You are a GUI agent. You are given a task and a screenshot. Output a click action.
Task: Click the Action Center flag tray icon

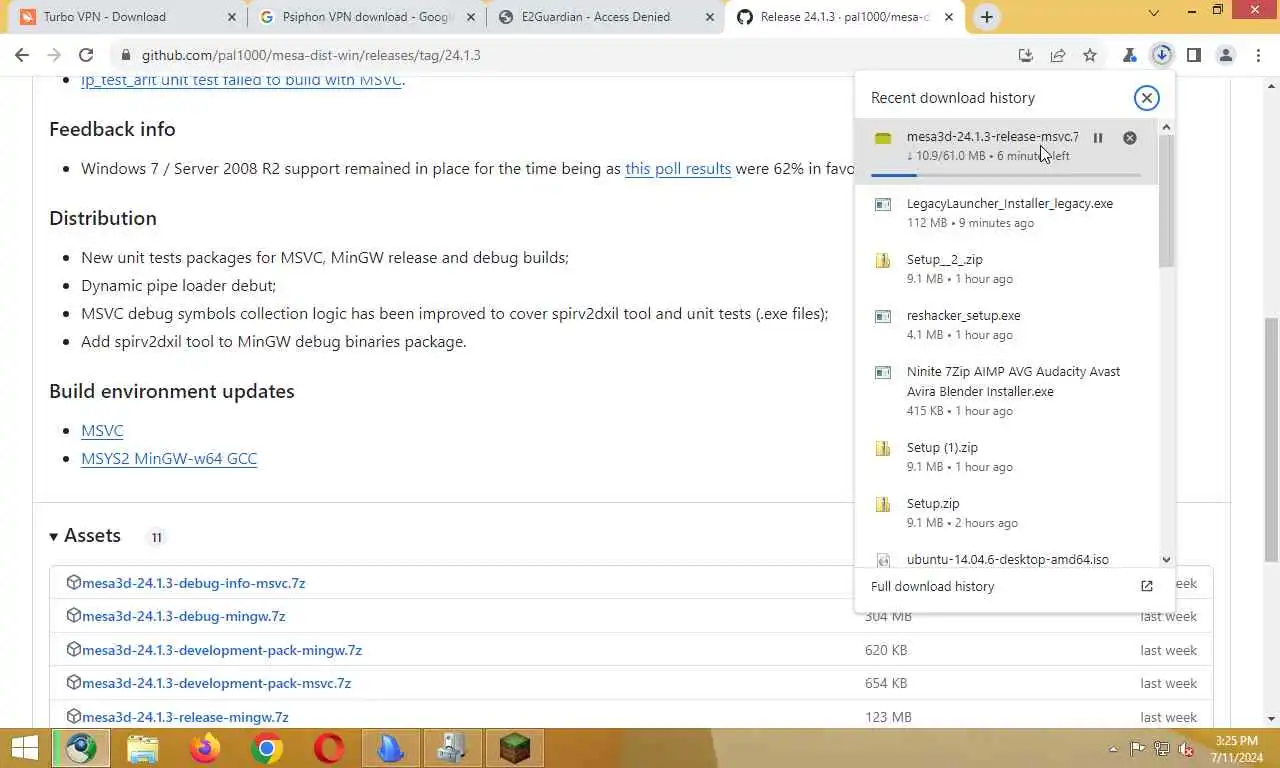pyautogui.click(x=1138, y=749)
